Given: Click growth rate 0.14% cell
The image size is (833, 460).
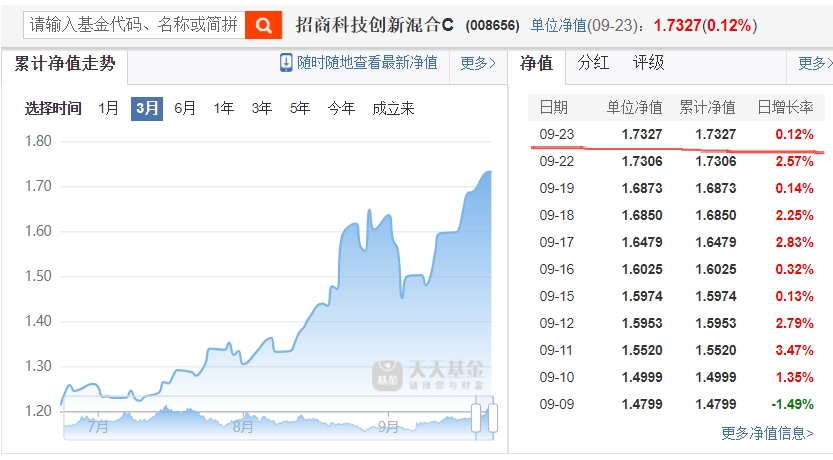Looking at the screenshot, I should (x=794, y=189).
